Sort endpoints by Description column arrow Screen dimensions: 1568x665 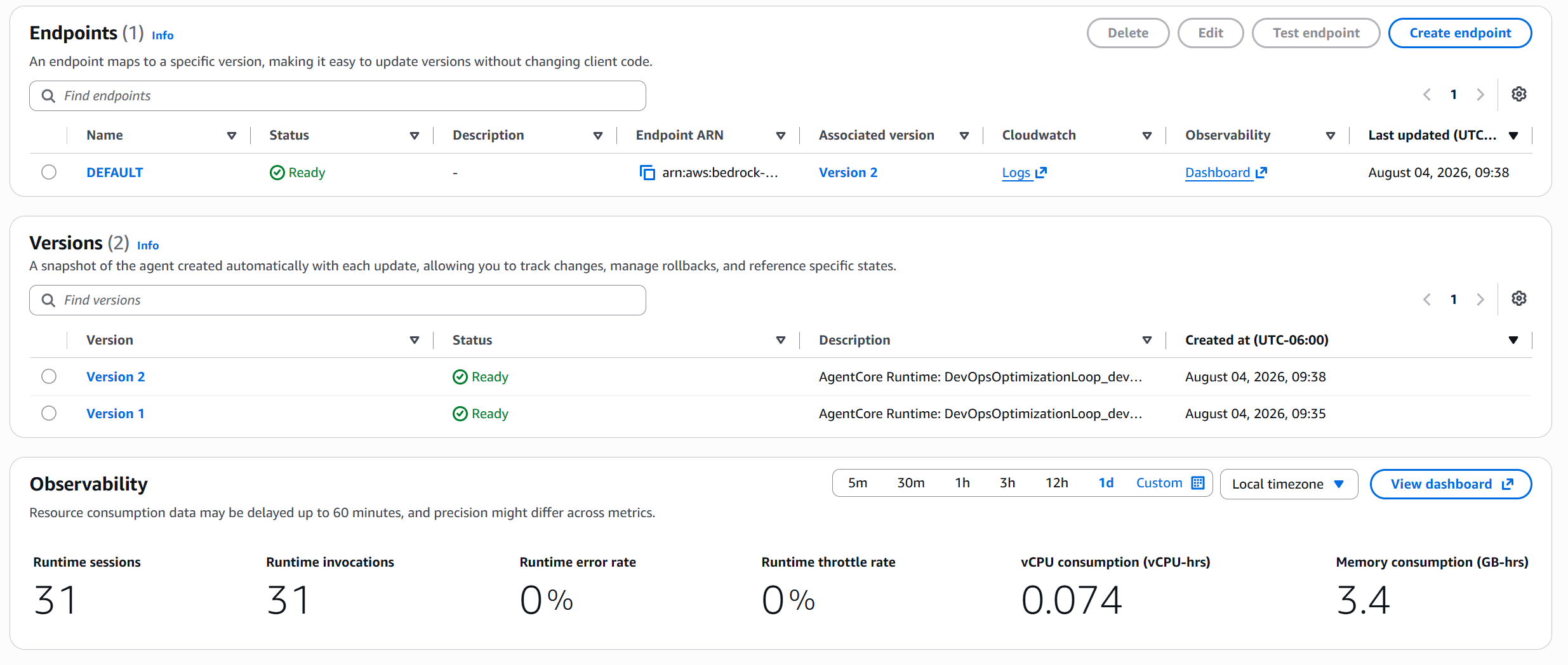click(x=598, y=136)
